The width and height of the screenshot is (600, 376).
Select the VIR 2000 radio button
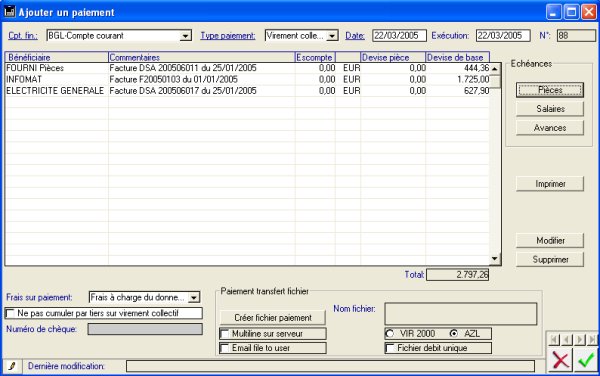point(390,334)
